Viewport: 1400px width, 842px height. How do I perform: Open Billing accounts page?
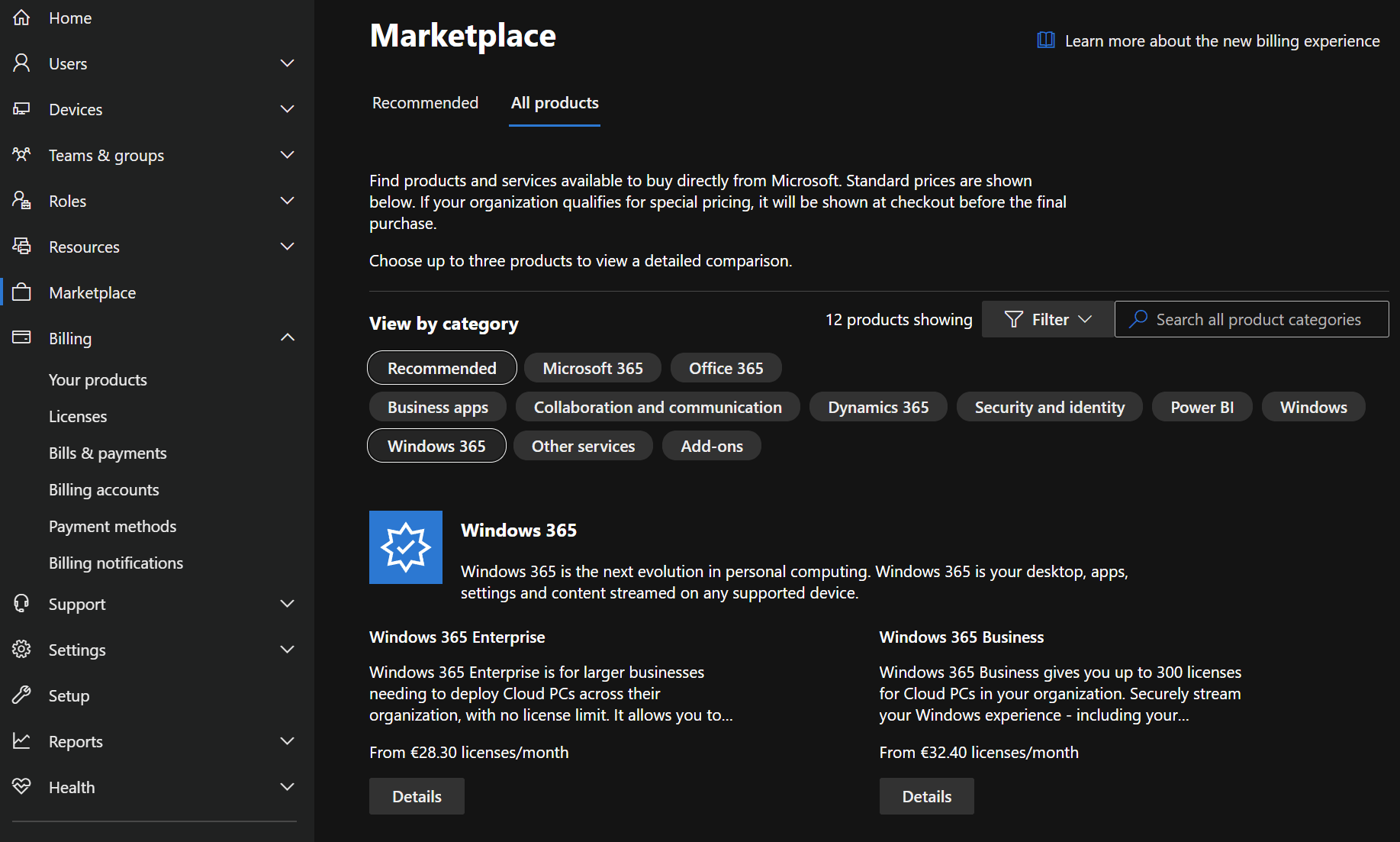(104, 489)
